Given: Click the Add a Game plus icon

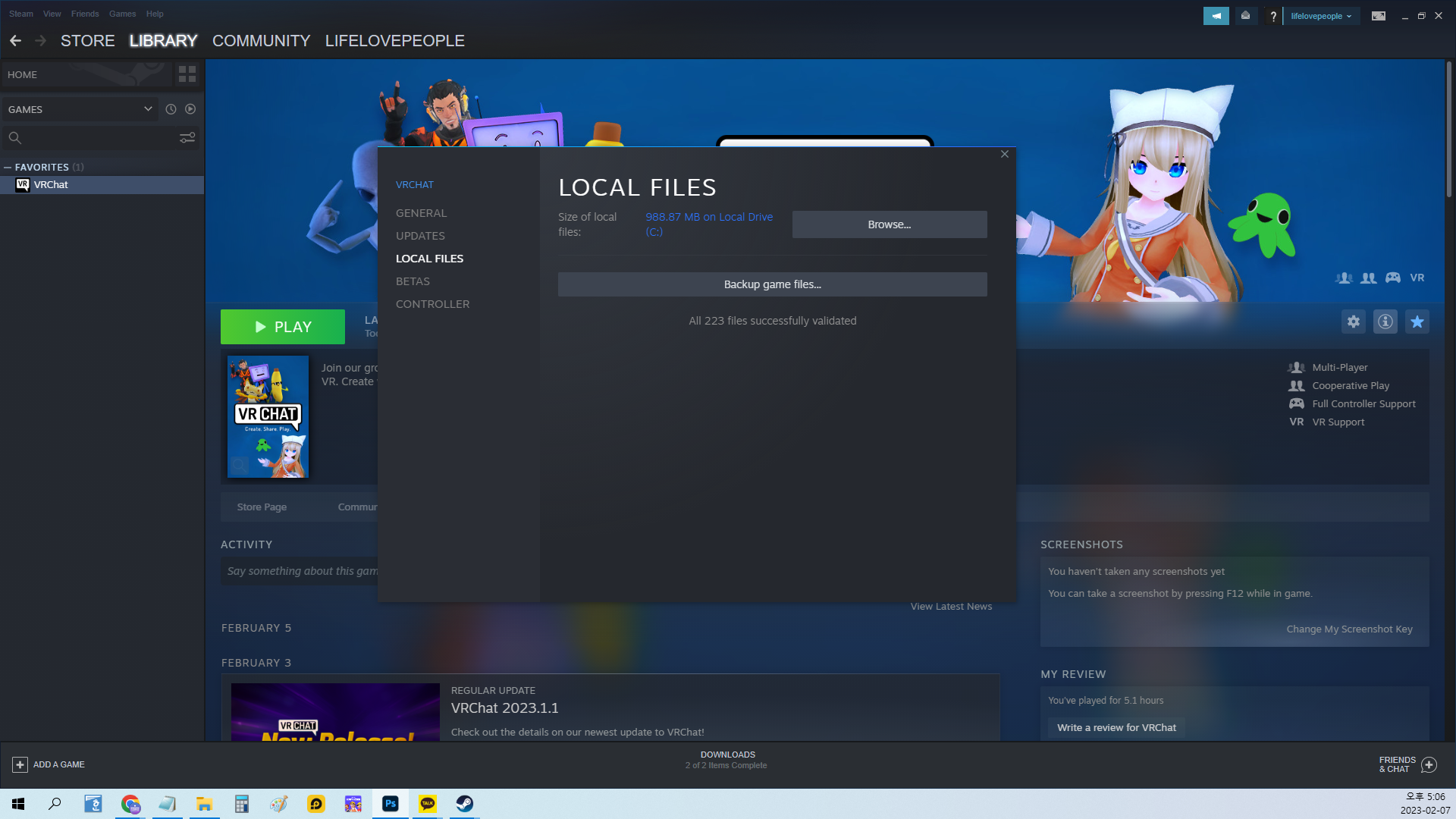Looking at the screenshot, I should [20, 764].
